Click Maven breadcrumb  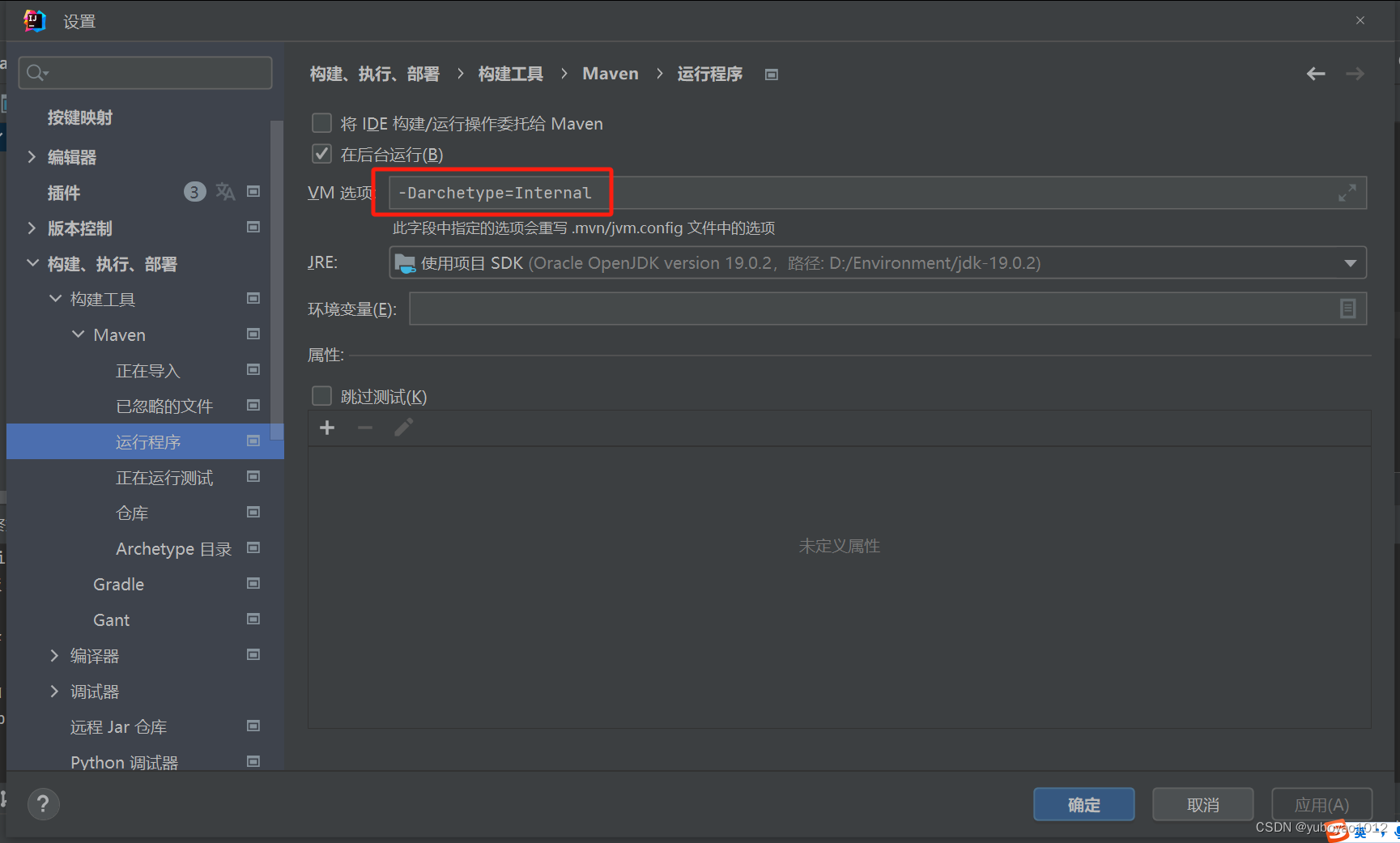pyautogui.click(x=611, y=74)
